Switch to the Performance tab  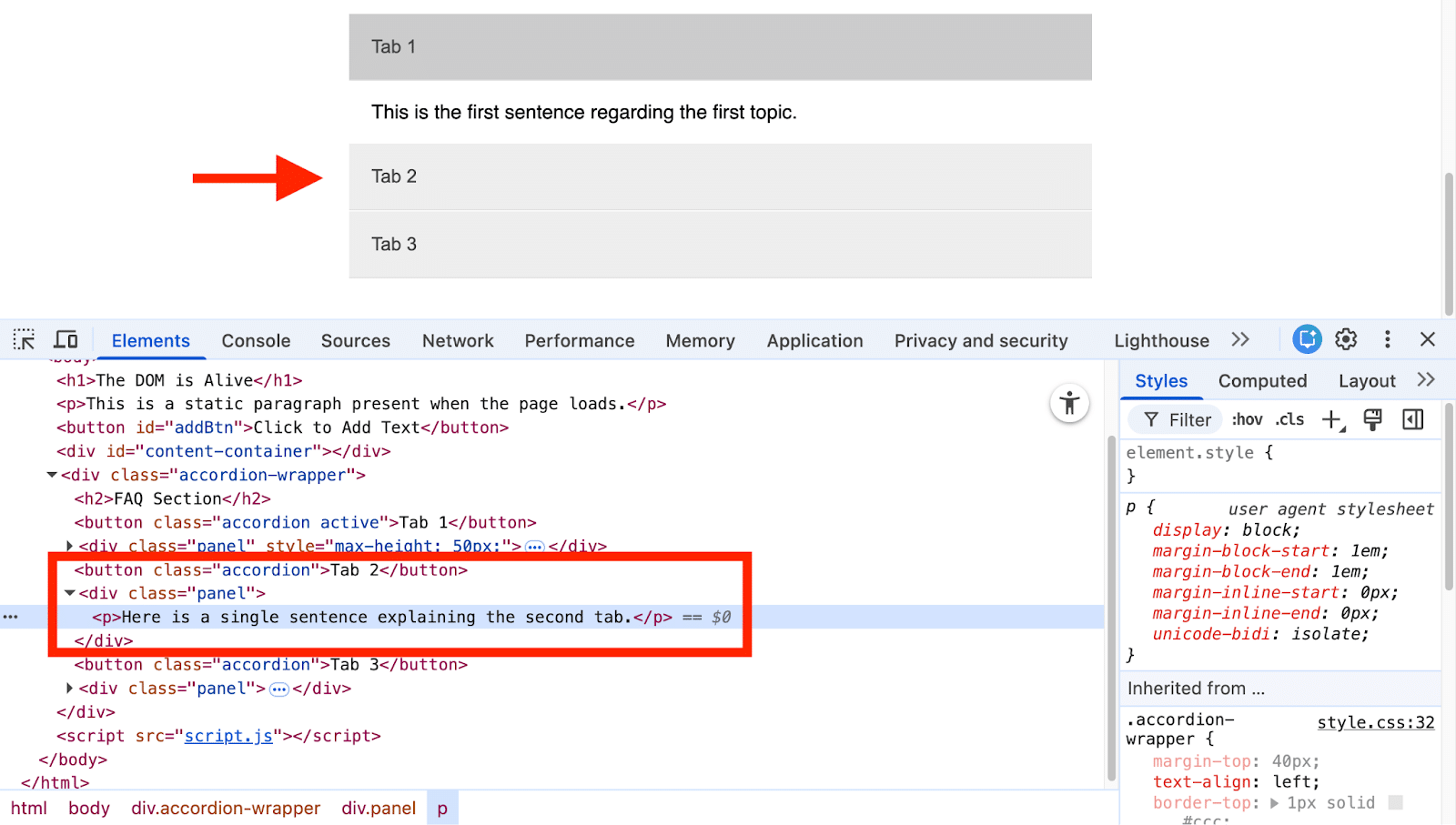pyautogui.click(x=580, y=341)
